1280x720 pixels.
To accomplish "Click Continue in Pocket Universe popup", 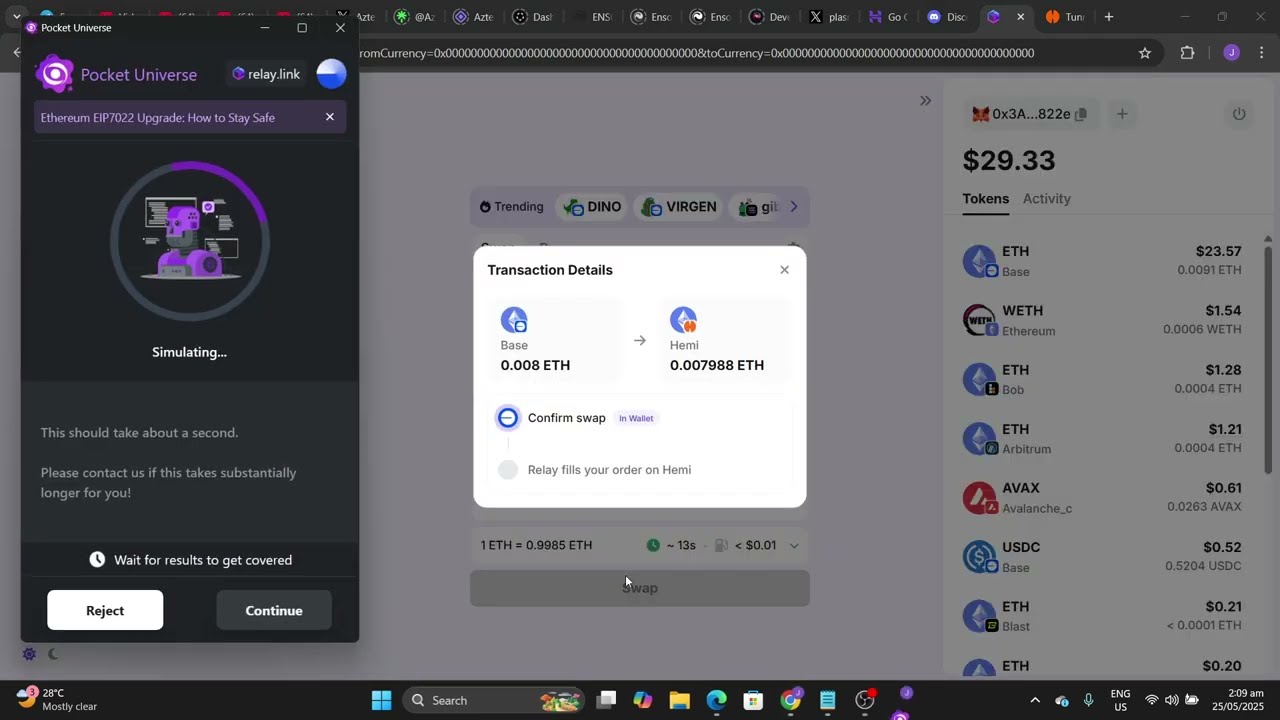I will 274,610.
